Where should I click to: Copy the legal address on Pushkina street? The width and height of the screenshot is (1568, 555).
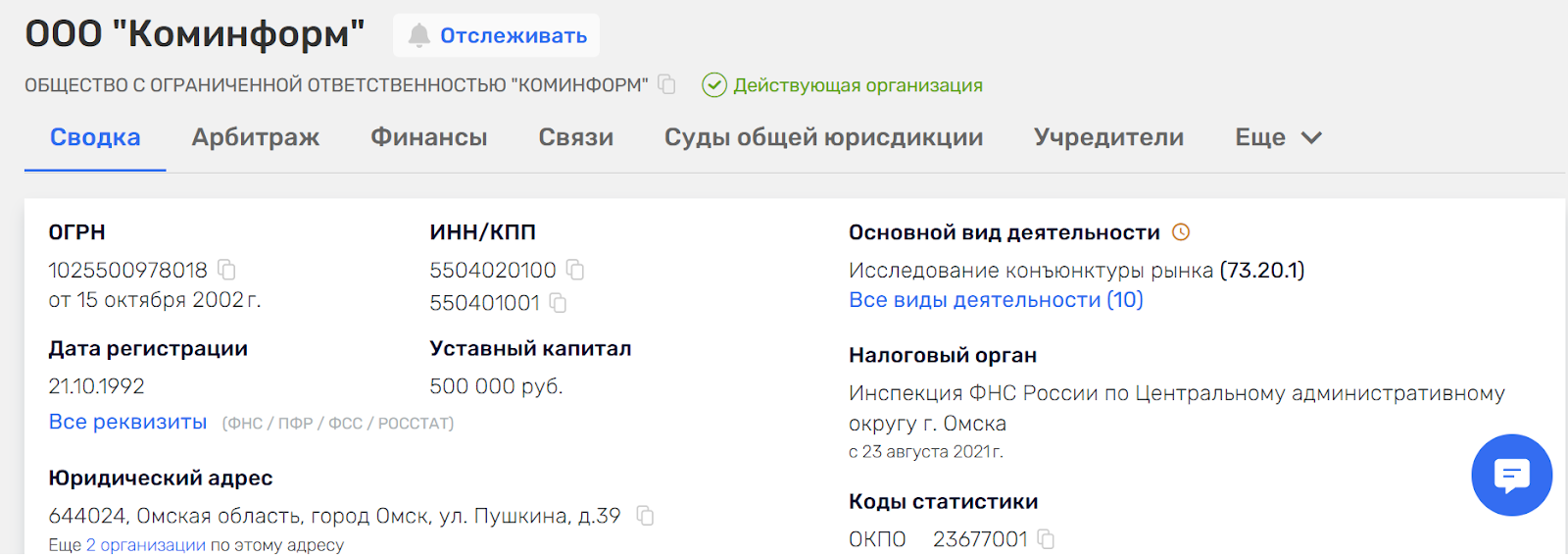pos(645,515)
